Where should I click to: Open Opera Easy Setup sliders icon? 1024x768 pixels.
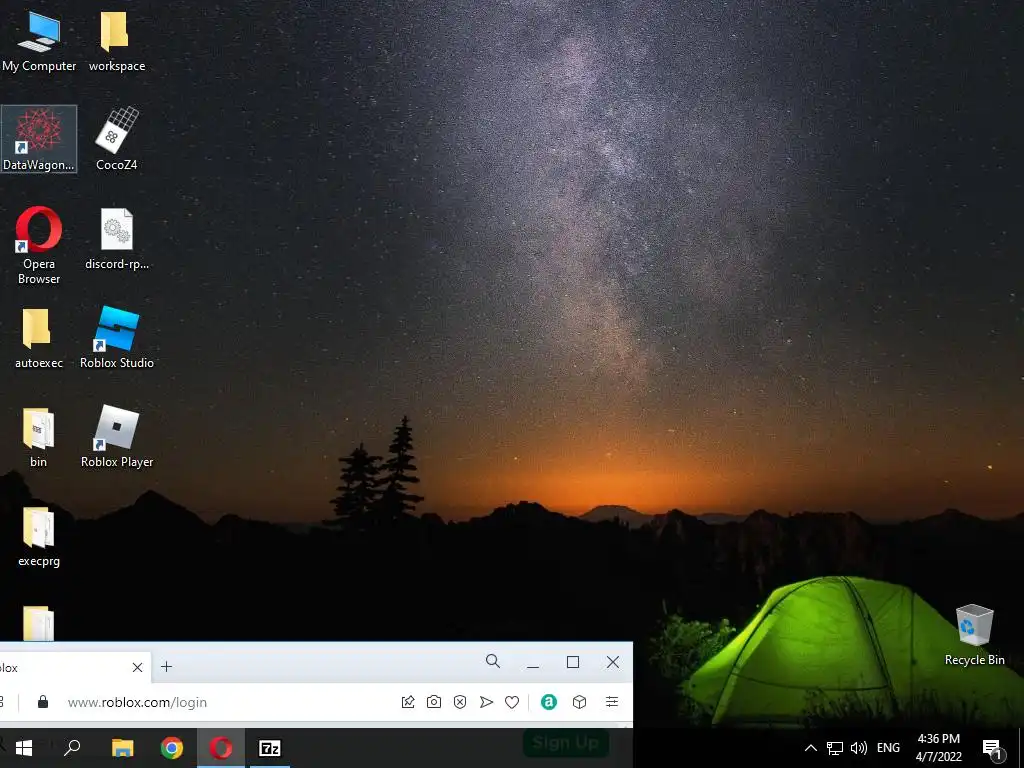[x=612, y=702]
